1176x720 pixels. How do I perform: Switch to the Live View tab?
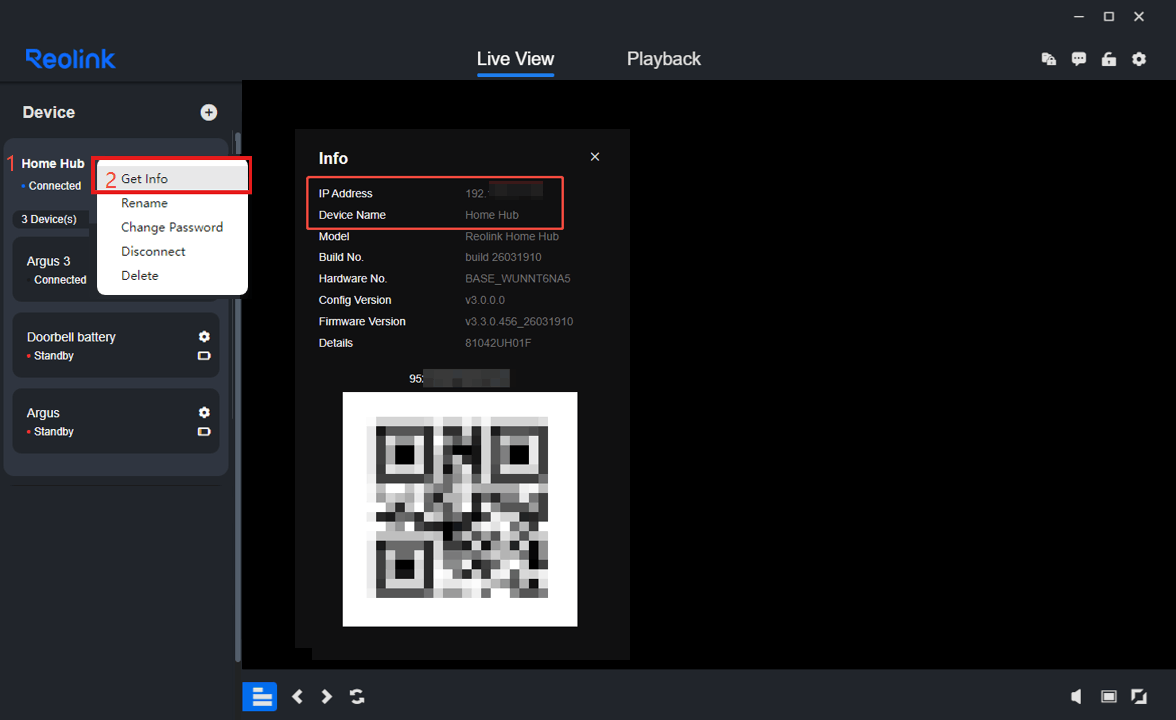tap(515, 59)
